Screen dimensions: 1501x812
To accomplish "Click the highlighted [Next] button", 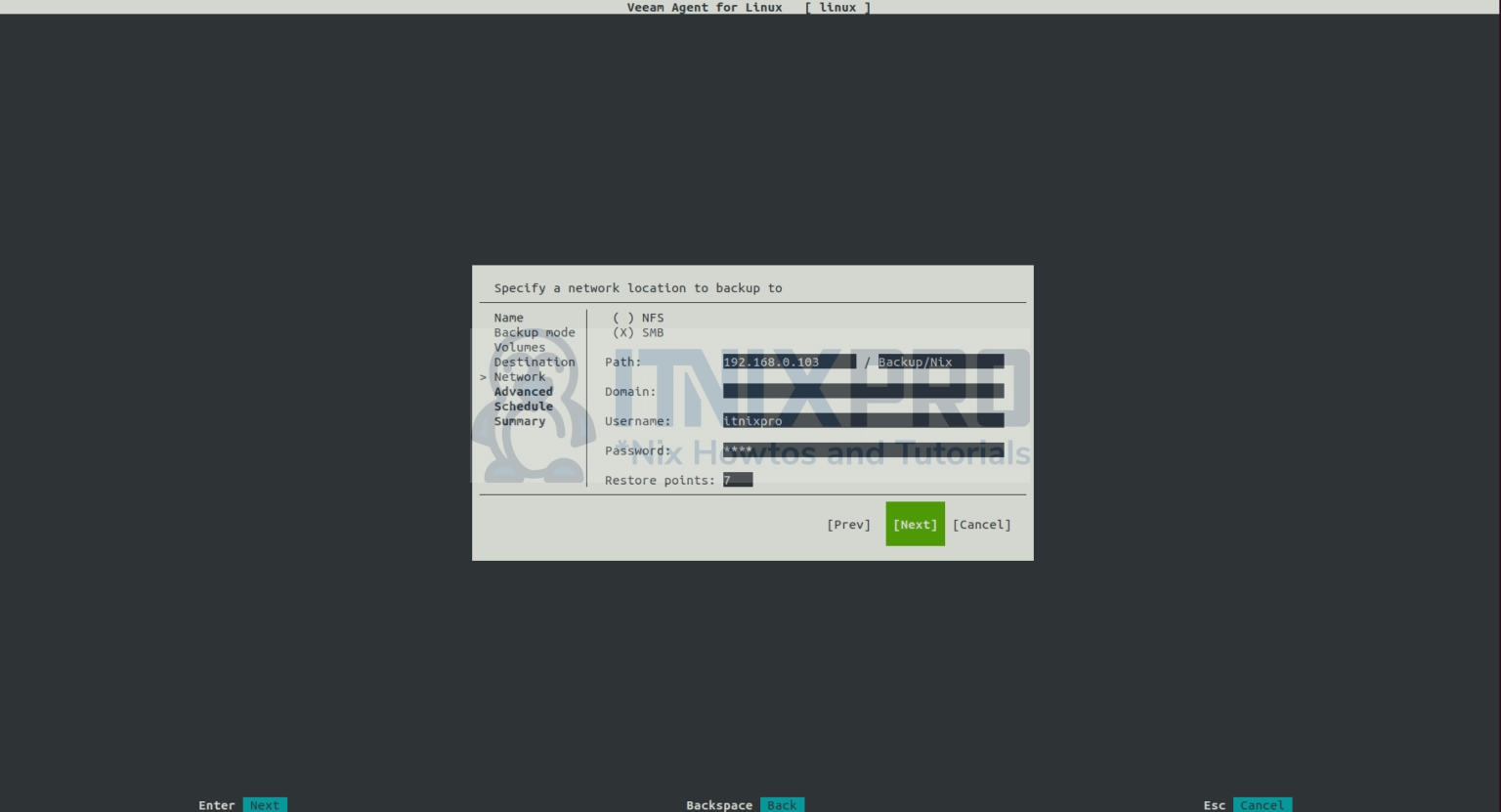I will click(915, 524).
